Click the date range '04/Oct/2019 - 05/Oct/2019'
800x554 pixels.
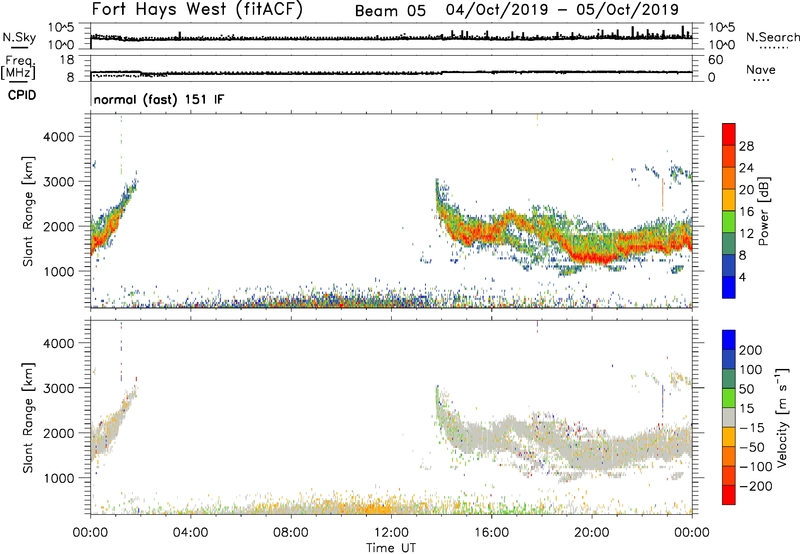(562, 10)
